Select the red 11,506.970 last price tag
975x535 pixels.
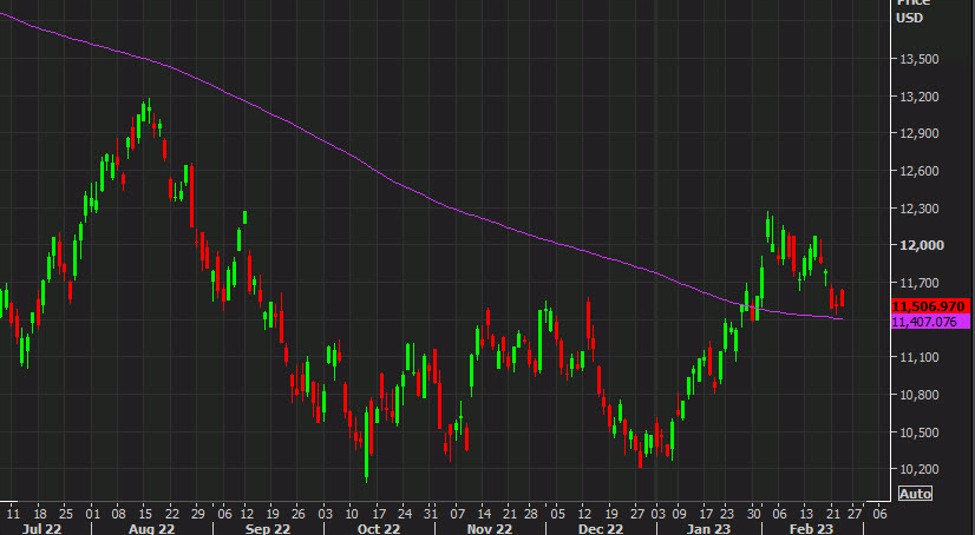pos(930,306)
